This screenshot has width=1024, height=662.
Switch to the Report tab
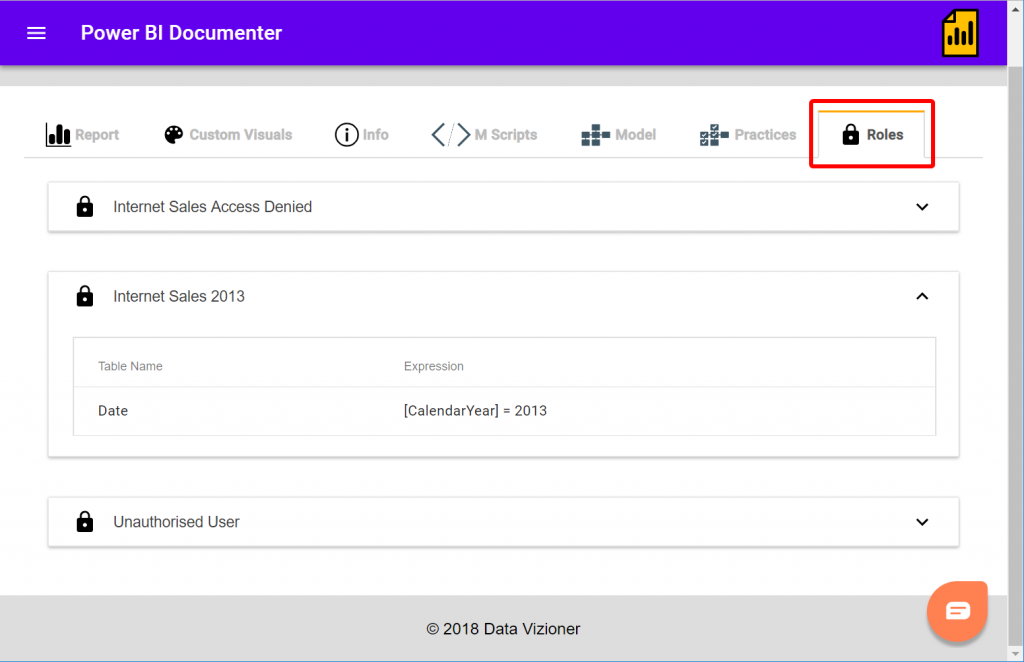coord(82,134)
